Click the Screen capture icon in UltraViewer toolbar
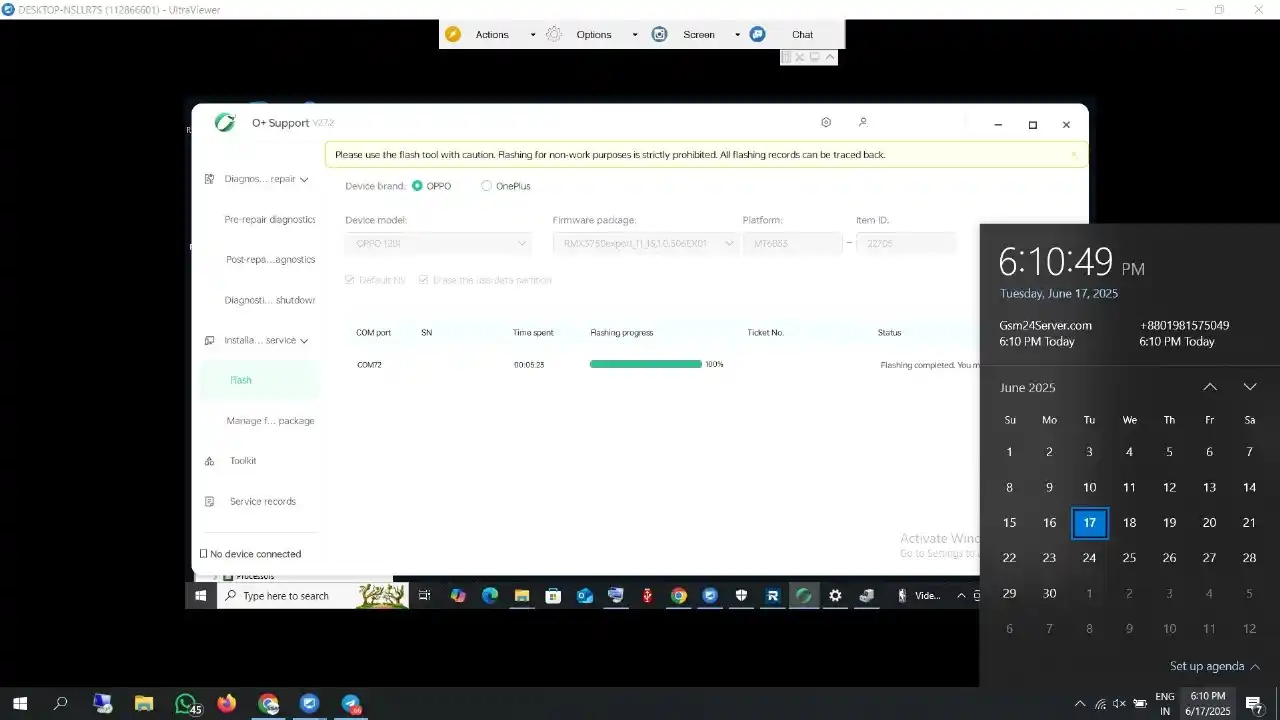 (659, 34)
